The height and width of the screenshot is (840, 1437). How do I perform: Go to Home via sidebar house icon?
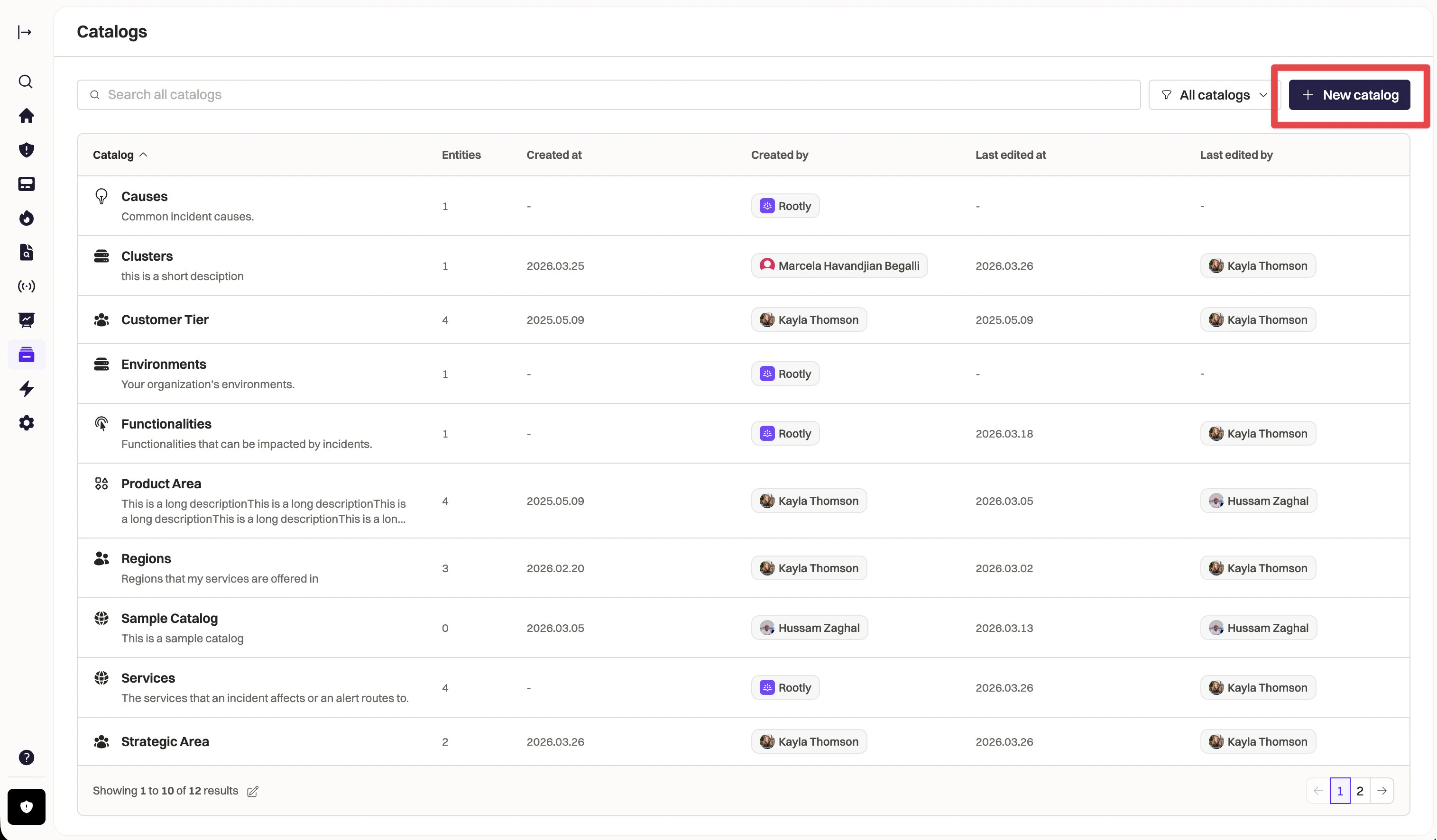[x=26, y=116]
